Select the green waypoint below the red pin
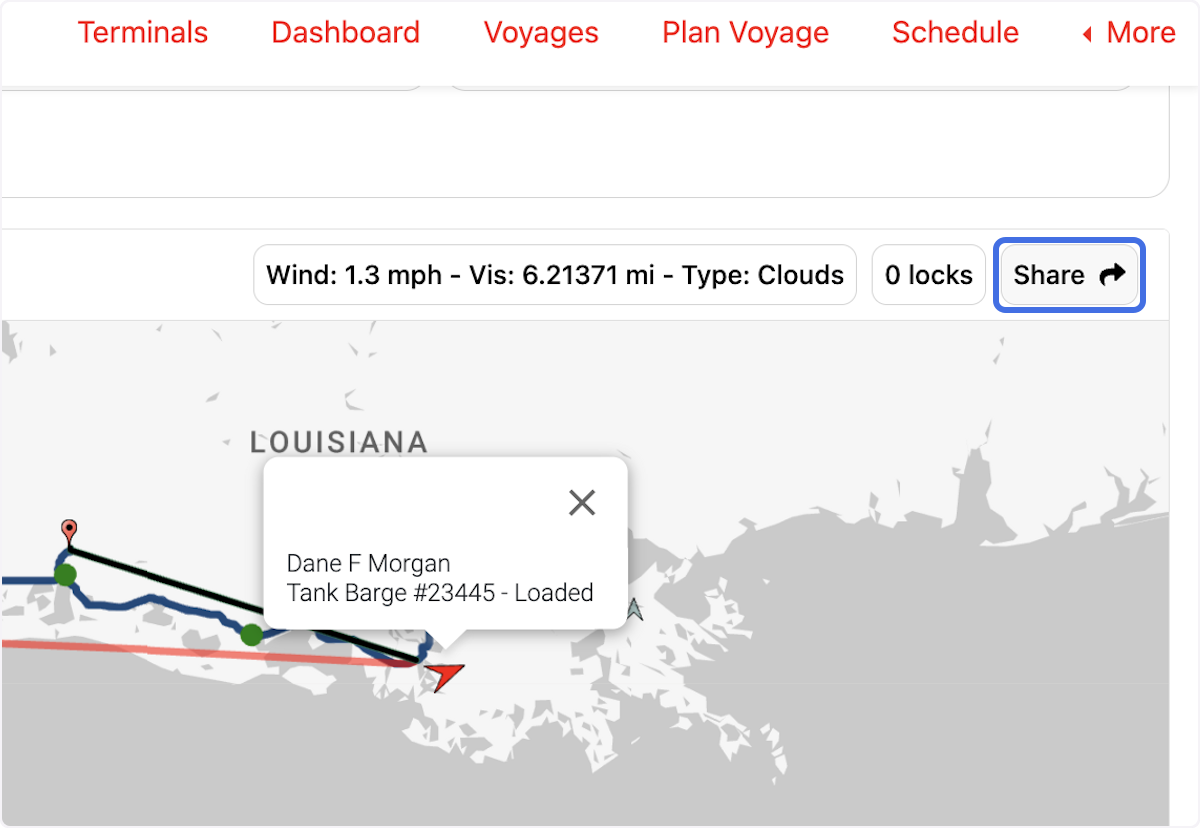 click(65, 575)
